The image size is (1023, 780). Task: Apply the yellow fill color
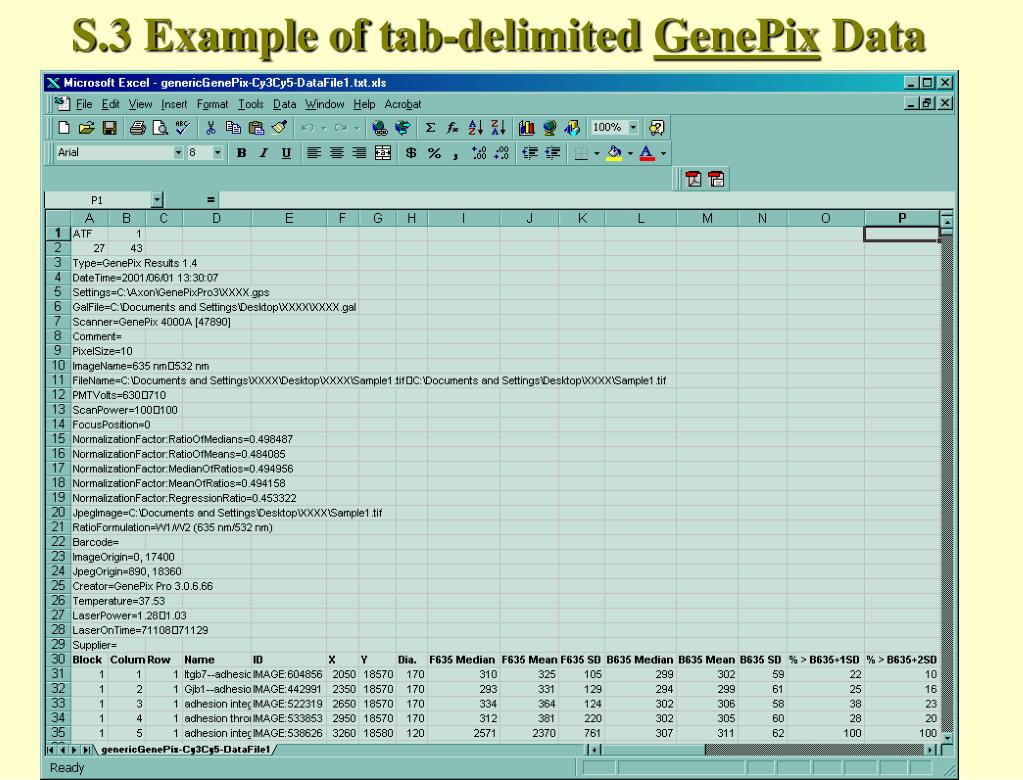[614, 153]
